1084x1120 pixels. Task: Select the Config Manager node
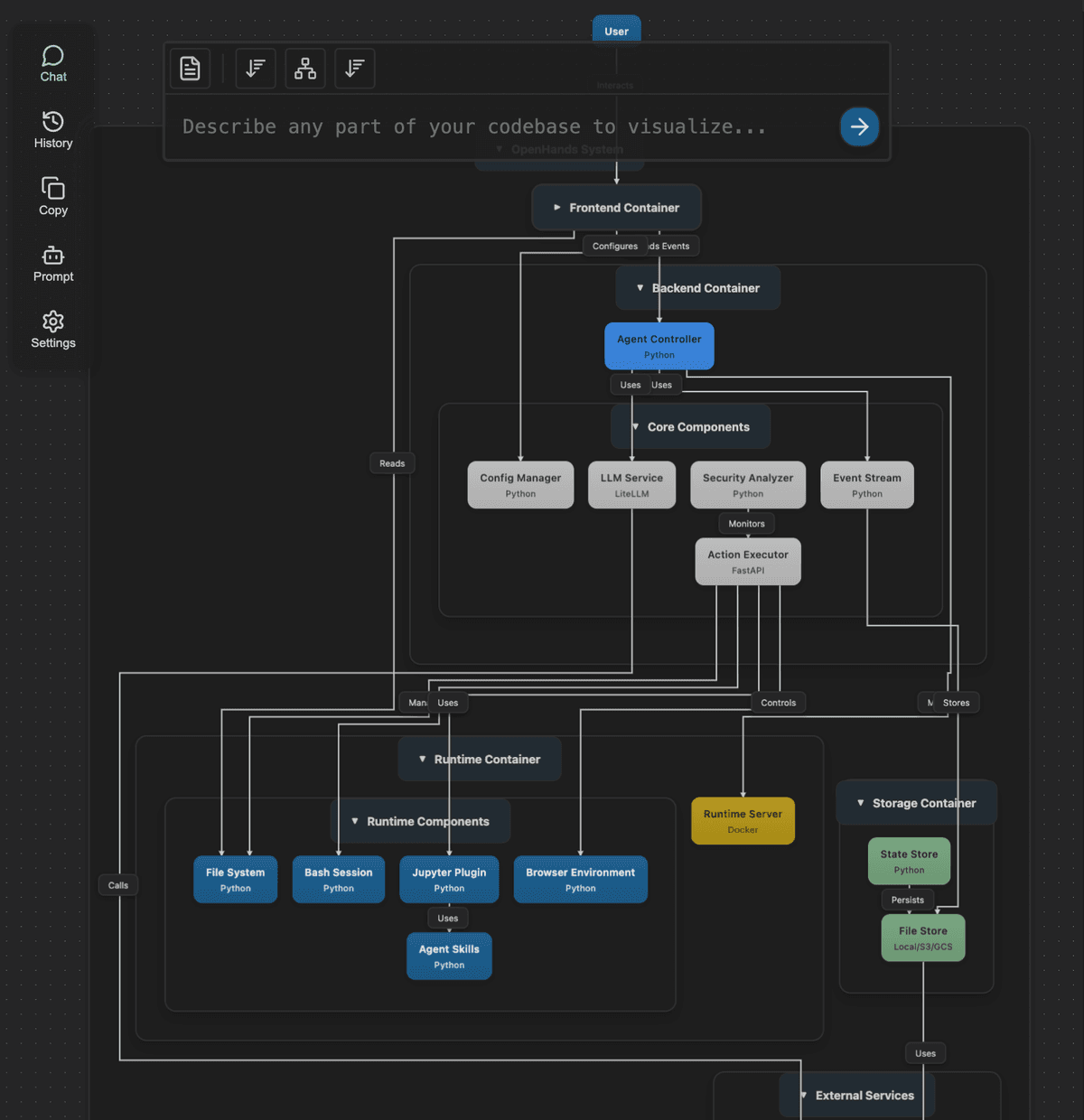tap(520, 485)
